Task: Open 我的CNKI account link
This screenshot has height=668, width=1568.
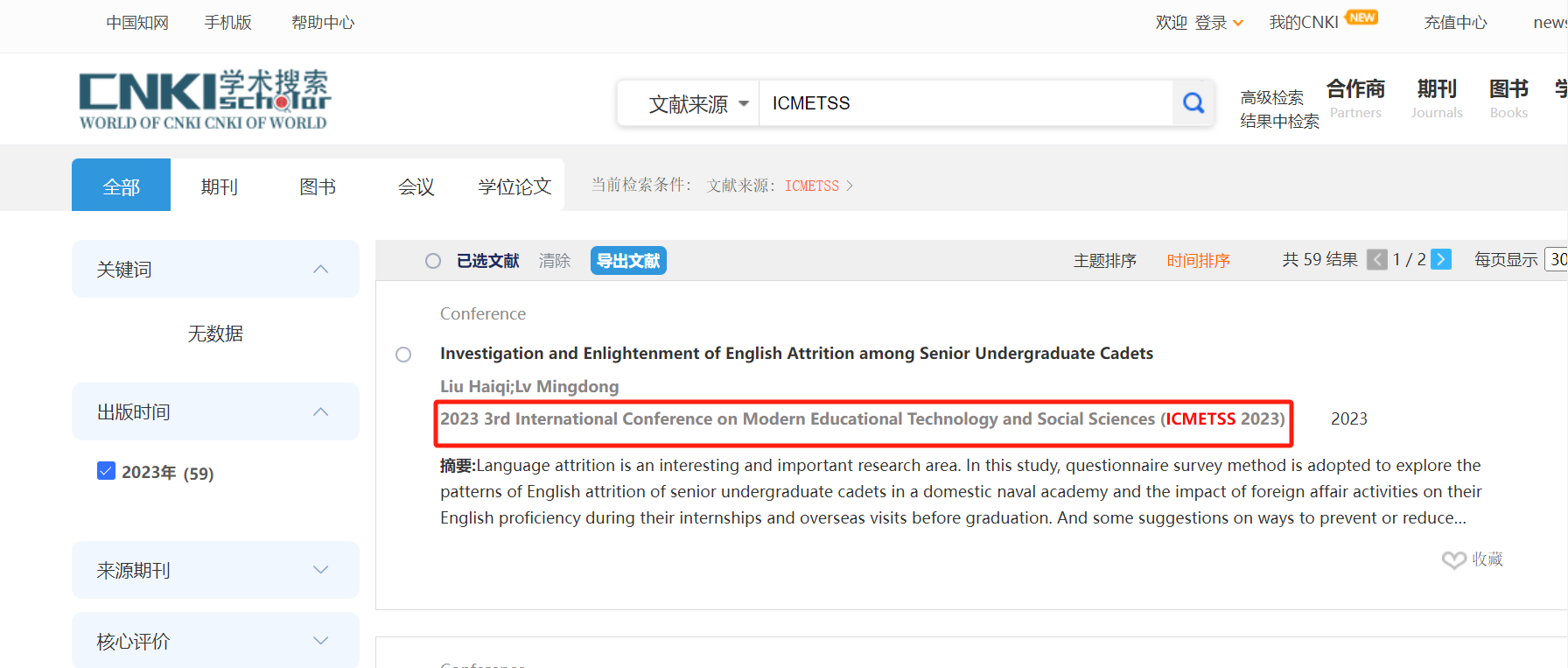Action: click(1304, 23)
